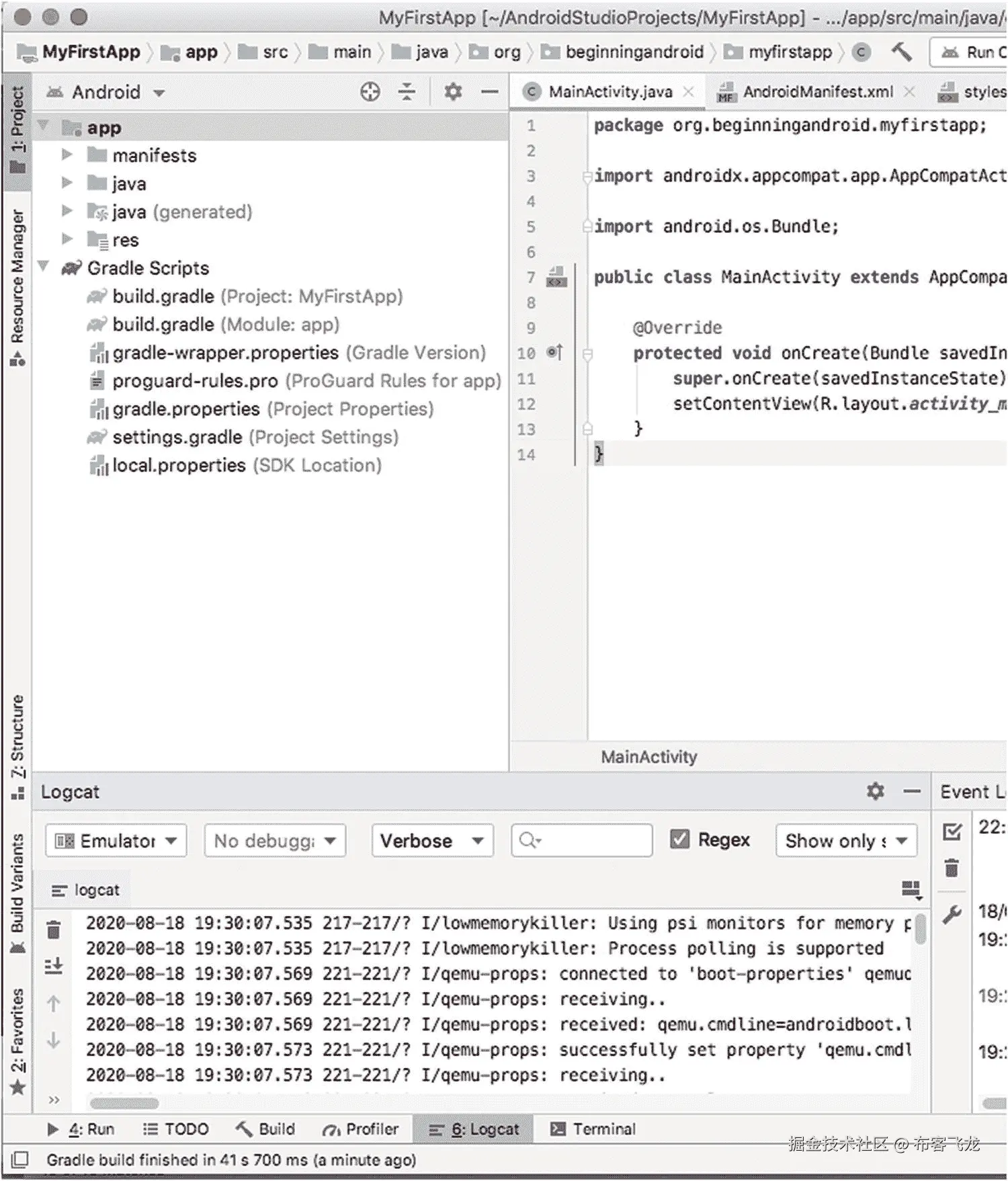Select the 6: Logcat tool window tab
1008x1181 pixels.
pos(474,1129)
